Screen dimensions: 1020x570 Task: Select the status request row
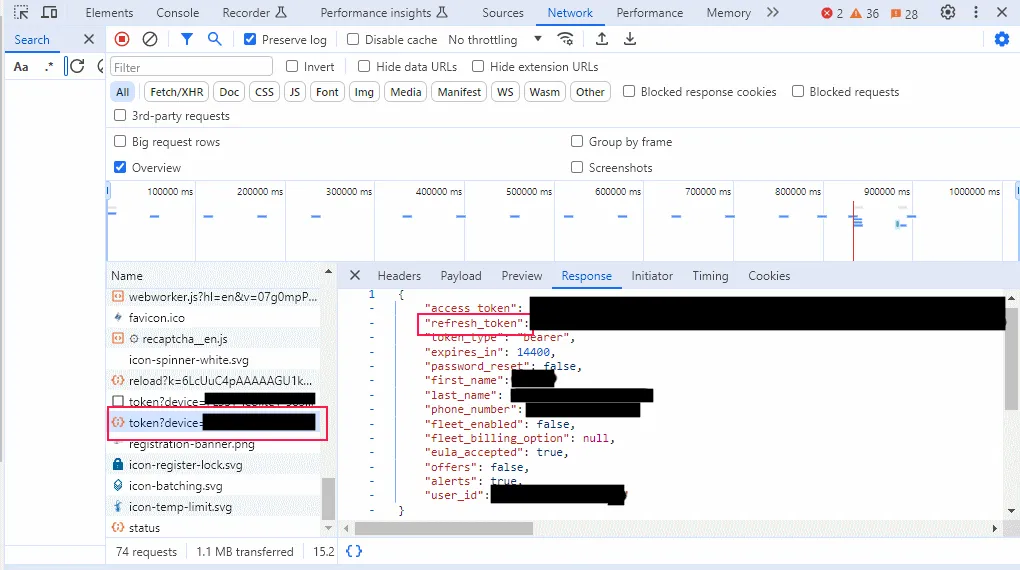click(214, 528)
